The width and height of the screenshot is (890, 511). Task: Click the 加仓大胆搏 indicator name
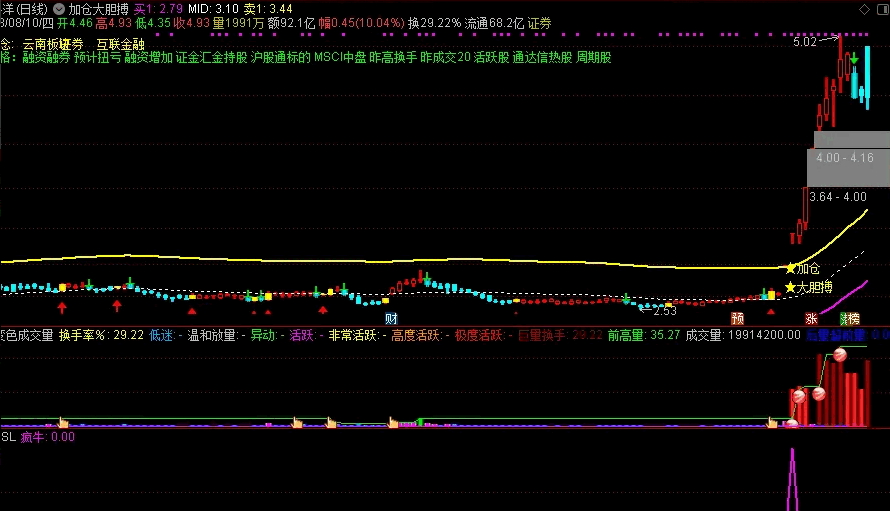tap(99, 9)
